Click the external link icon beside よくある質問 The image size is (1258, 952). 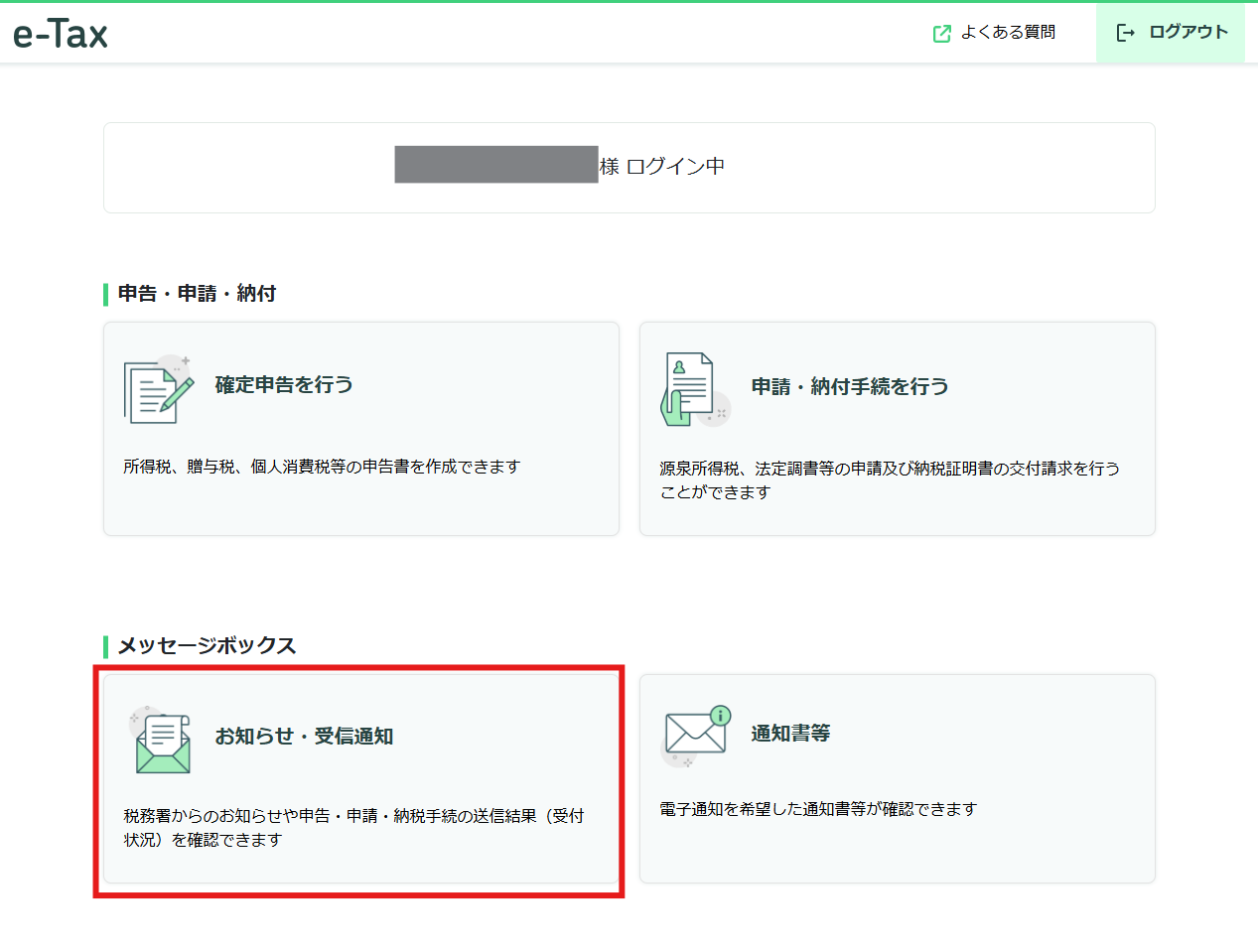pos(939,33)
